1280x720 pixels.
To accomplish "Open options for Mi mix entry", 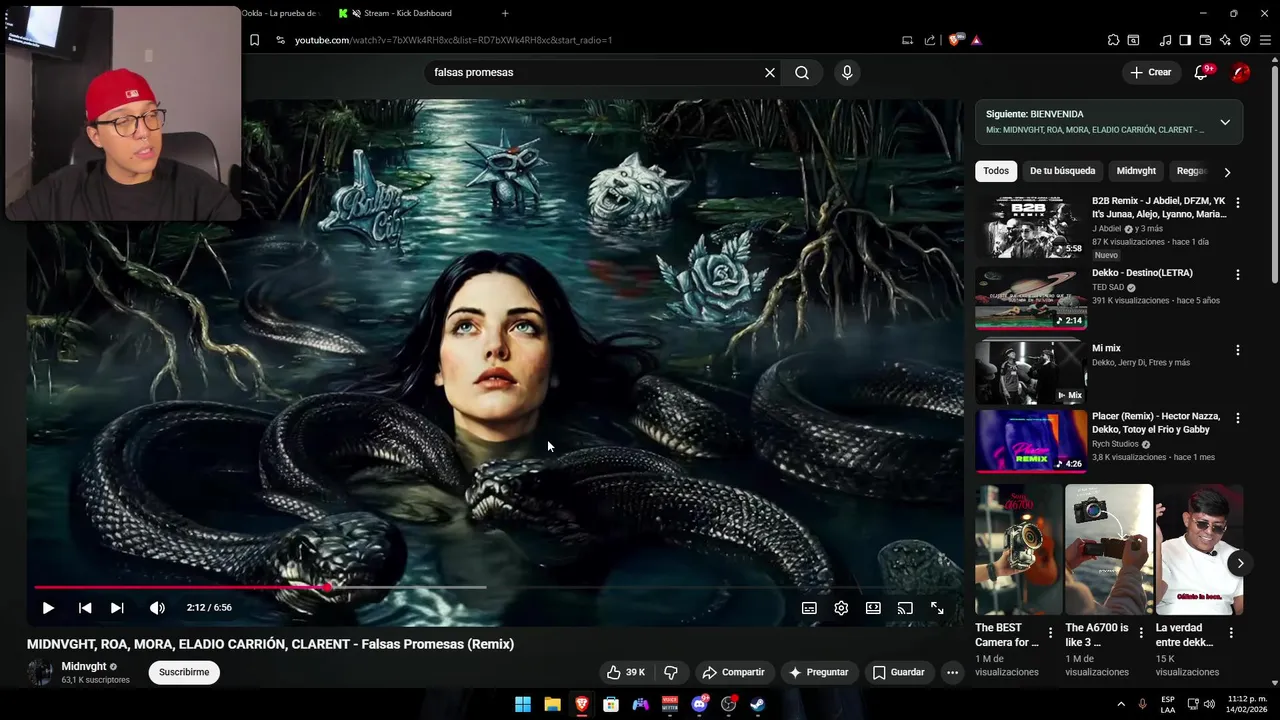I will 1238,350.
